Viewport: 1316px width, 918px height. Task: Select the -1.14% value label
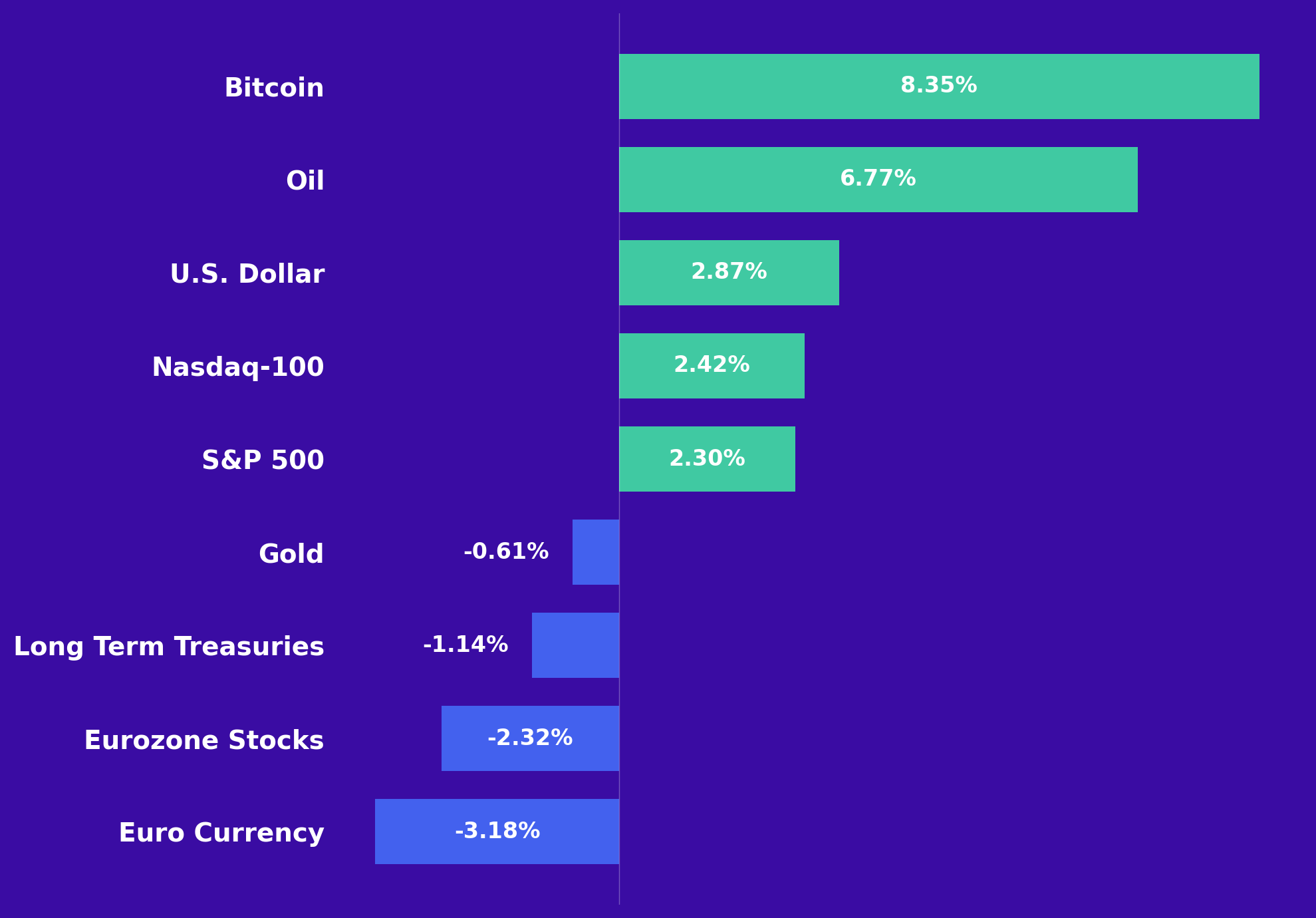pos(465,645)
